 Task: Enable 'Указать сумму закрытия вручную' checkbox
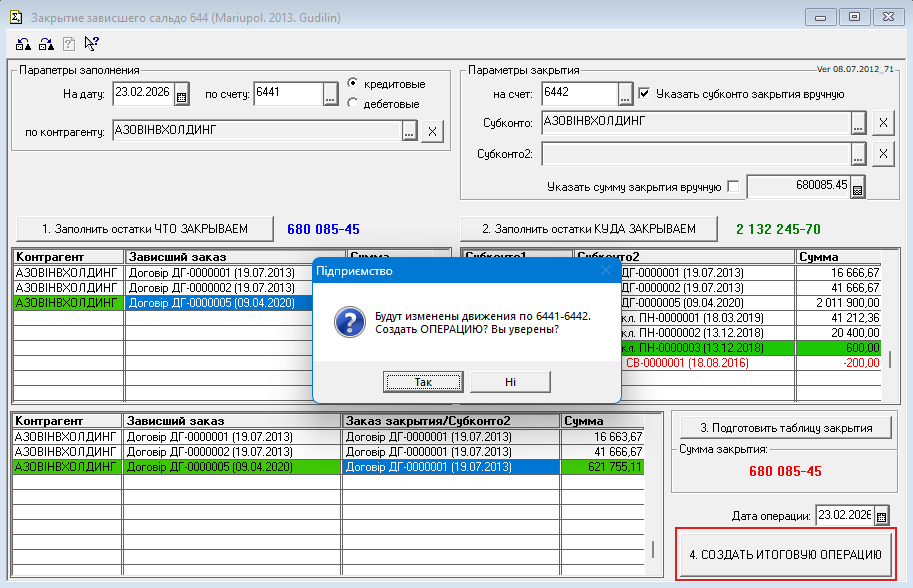point(733,186)
